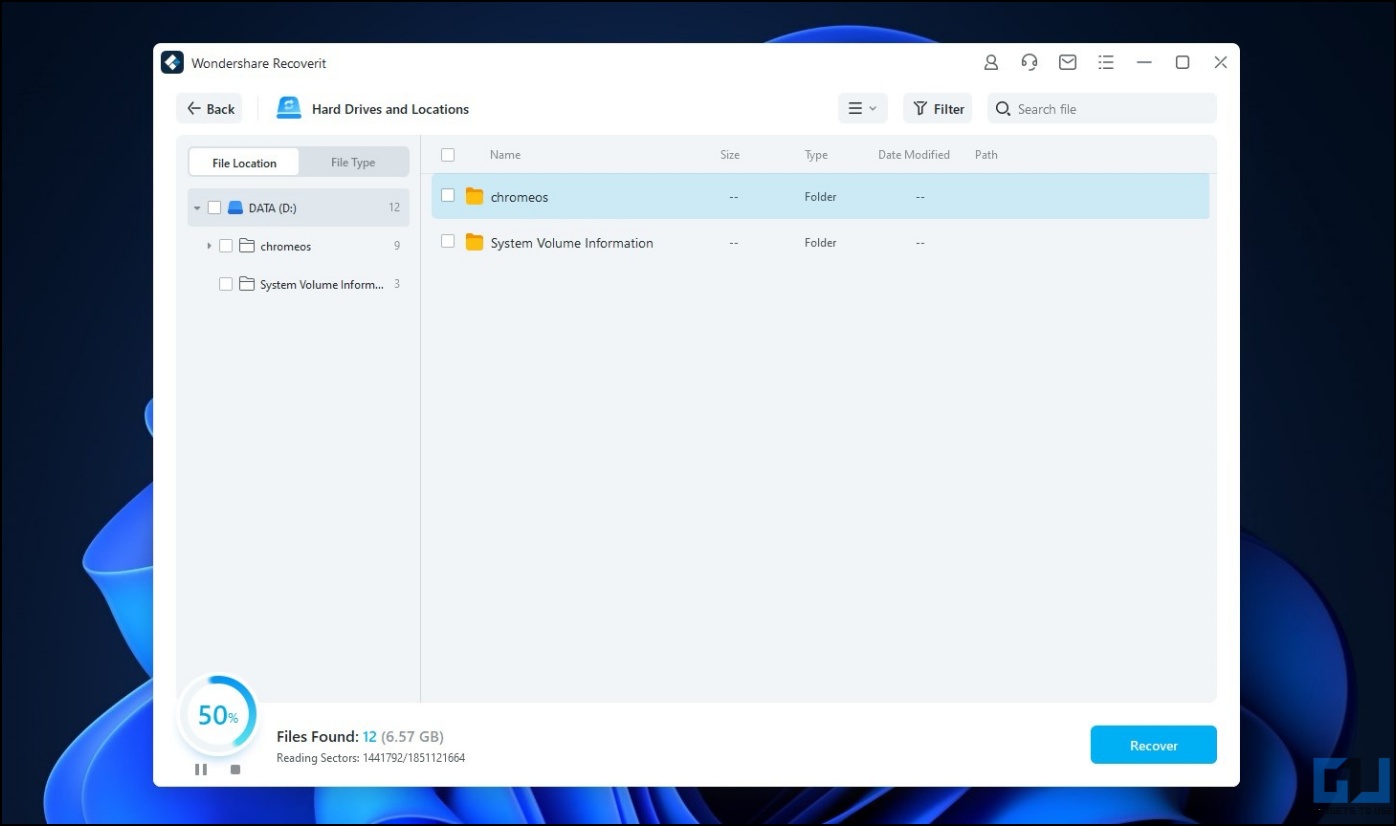Click the magnifier icon in search box
The image size is (1396, 826).
point(1003,109)
